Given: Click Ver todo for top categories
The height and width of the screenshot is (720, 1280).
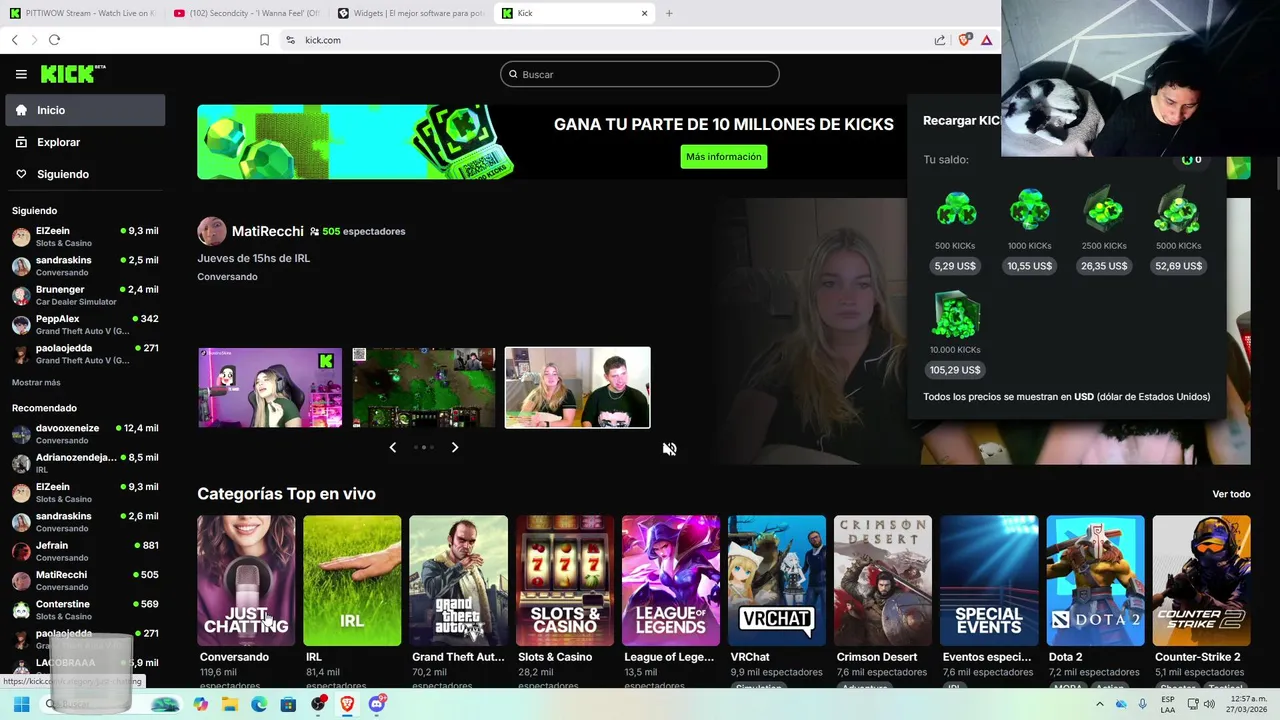Looking at the screenshot, I should click(x=1231, y=494).
